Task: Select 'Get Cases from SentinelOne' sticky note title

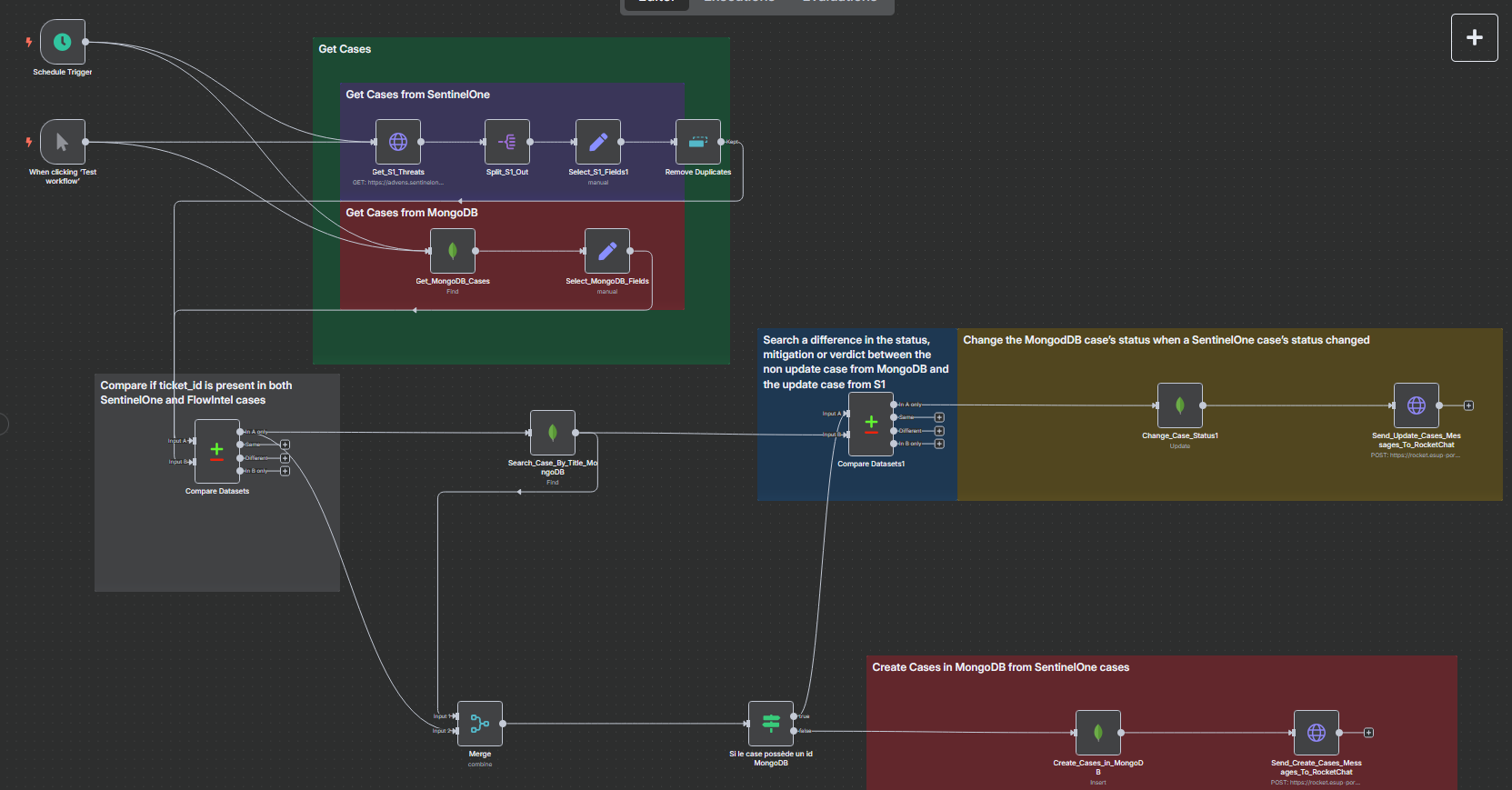Action: pyautogui.click(x=417, y=95)
